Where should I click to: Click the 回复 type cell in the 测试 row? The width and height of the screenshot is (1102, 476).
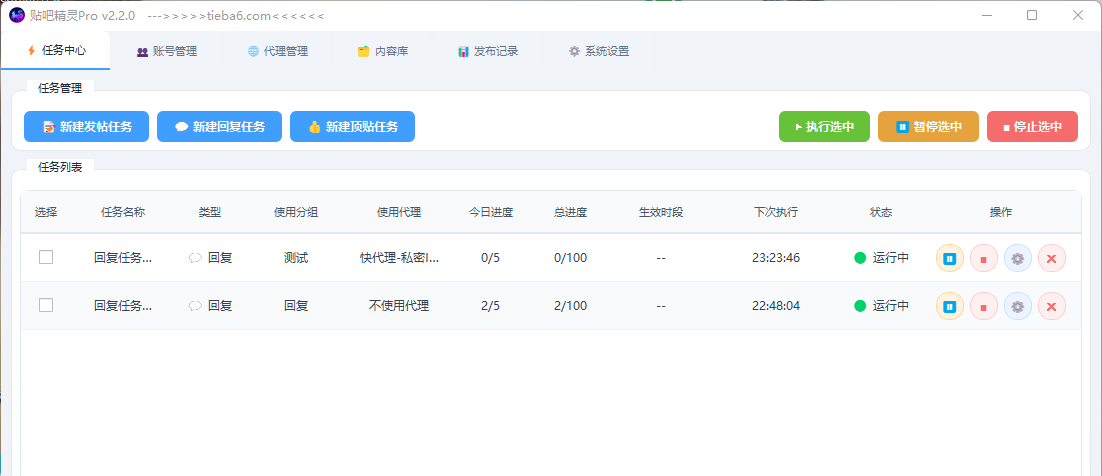[210, 258]
